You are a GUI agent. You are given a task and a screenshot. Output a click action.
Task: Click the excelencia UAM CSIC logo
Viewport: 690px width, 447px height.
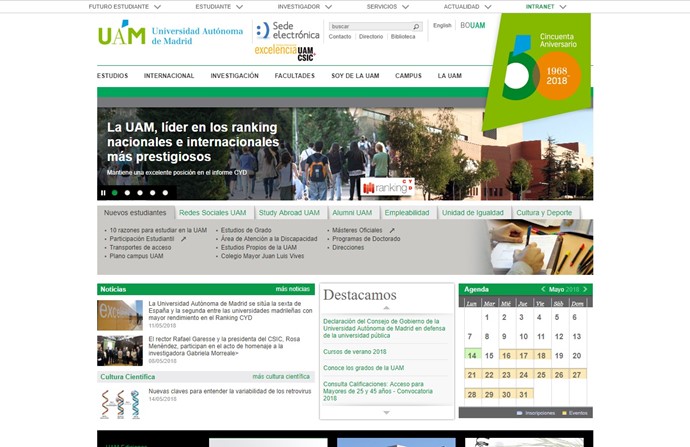[285, 53]
